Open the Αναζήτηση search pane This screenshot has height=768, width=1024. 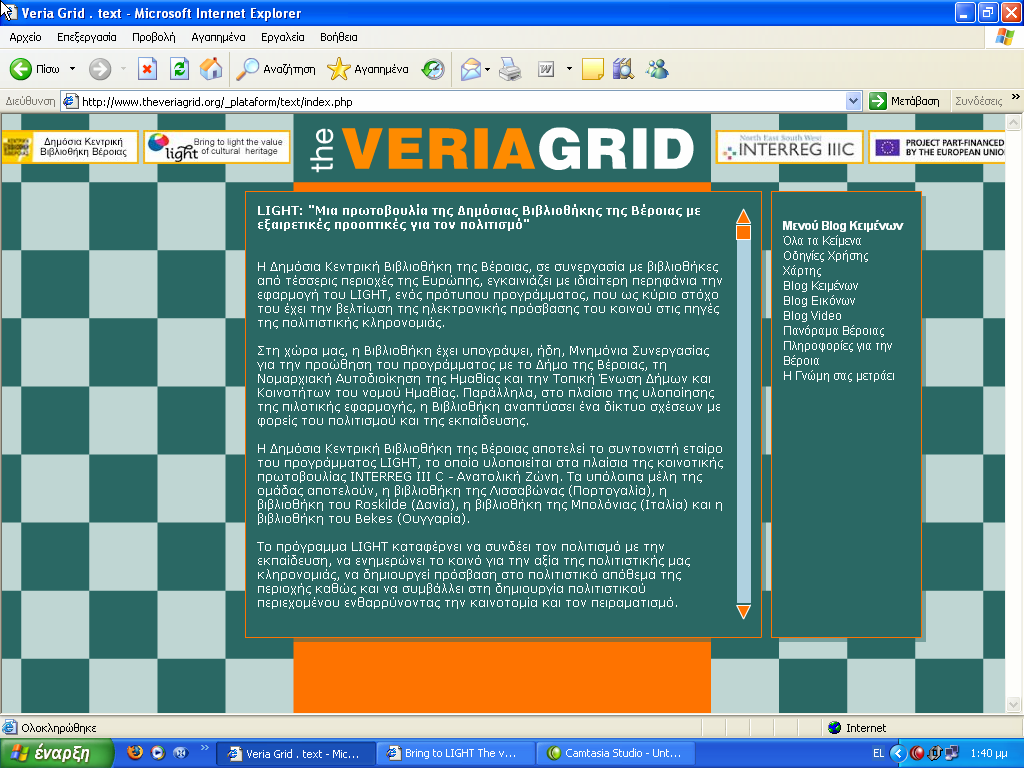click(x=275, y=69)
